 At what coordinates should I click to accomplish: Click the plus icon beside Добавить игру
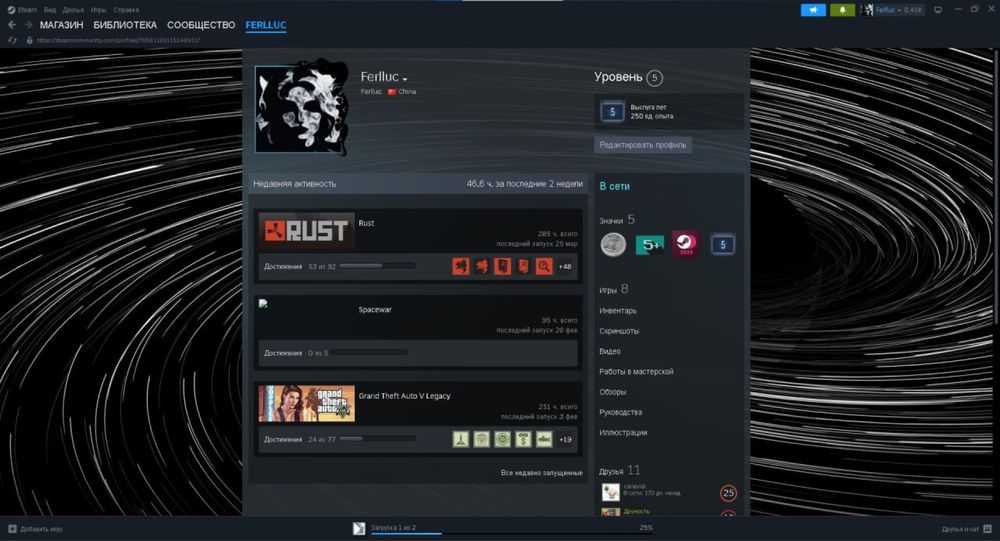click(x=12, y=529)
